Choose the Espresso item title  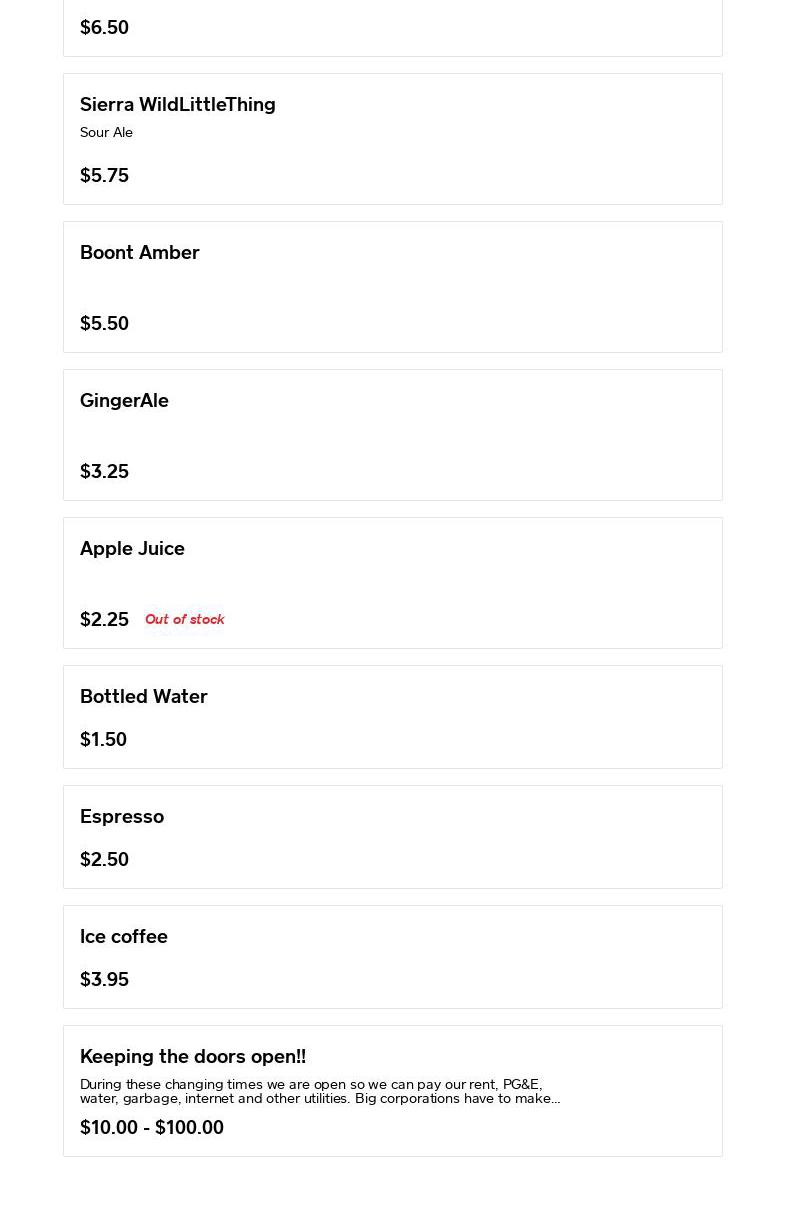coord(122,816)
